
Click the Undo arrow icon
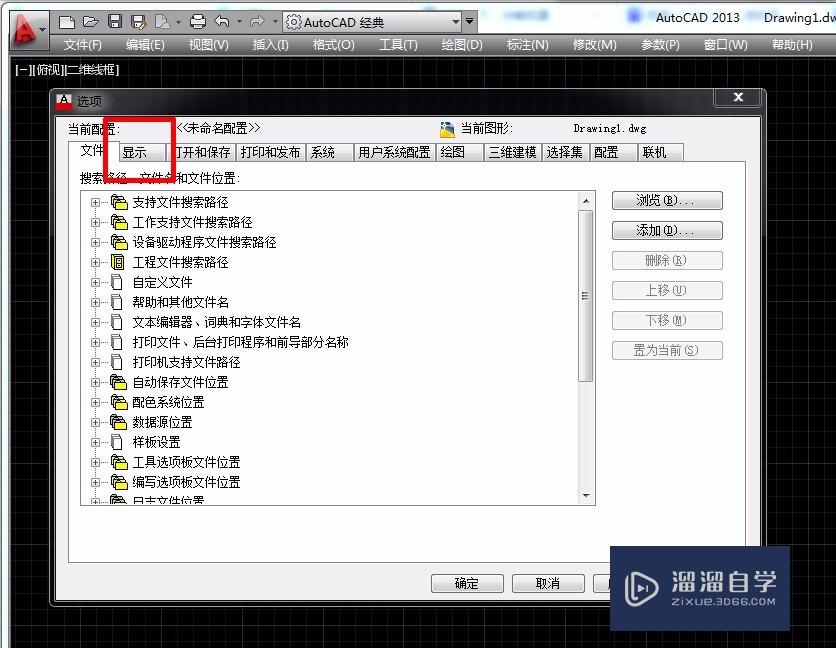(222, 21)
